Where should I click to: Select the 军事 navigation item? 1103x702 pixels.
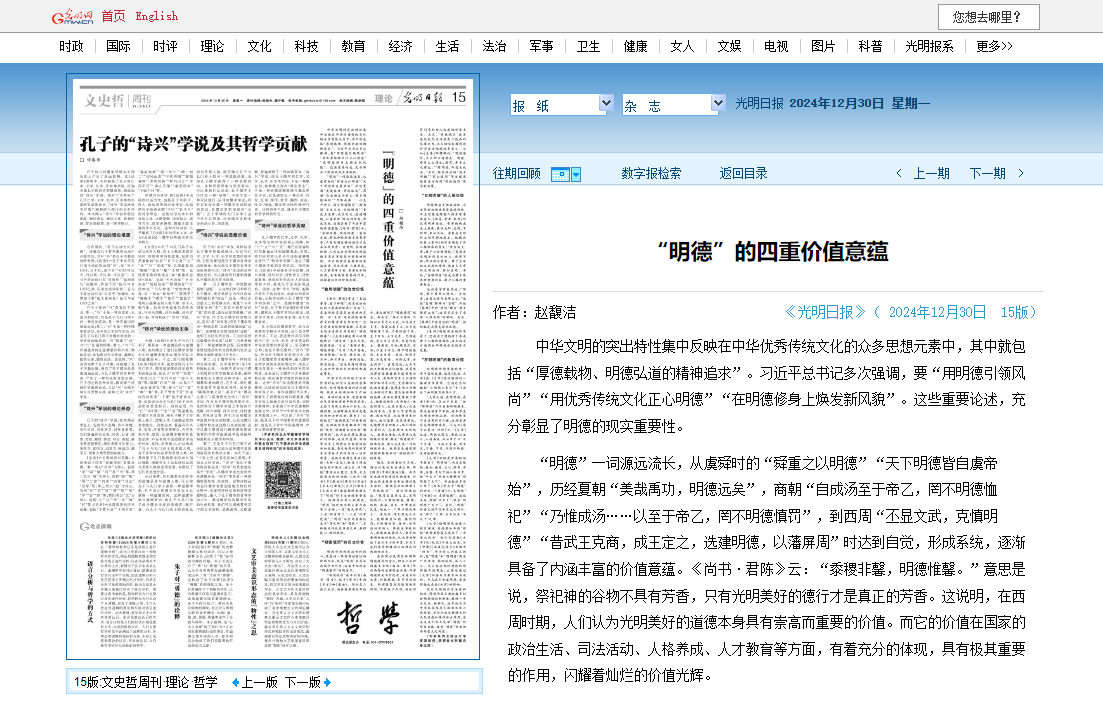pos(542,46)
